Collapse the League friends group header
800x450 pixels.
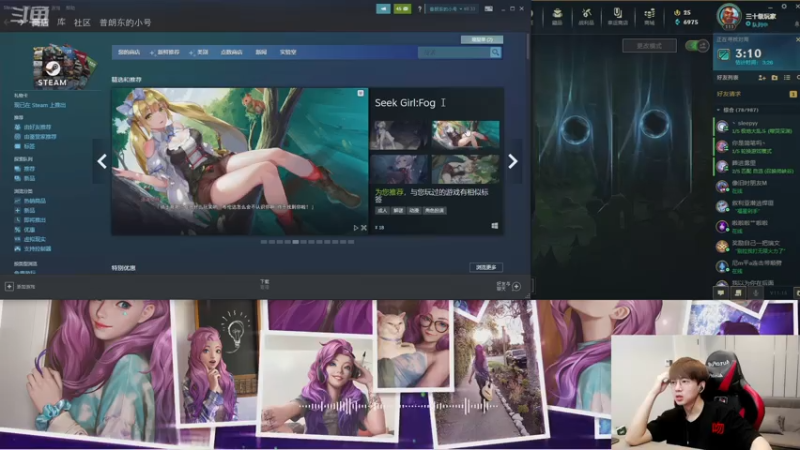click(x=738, y=110)
